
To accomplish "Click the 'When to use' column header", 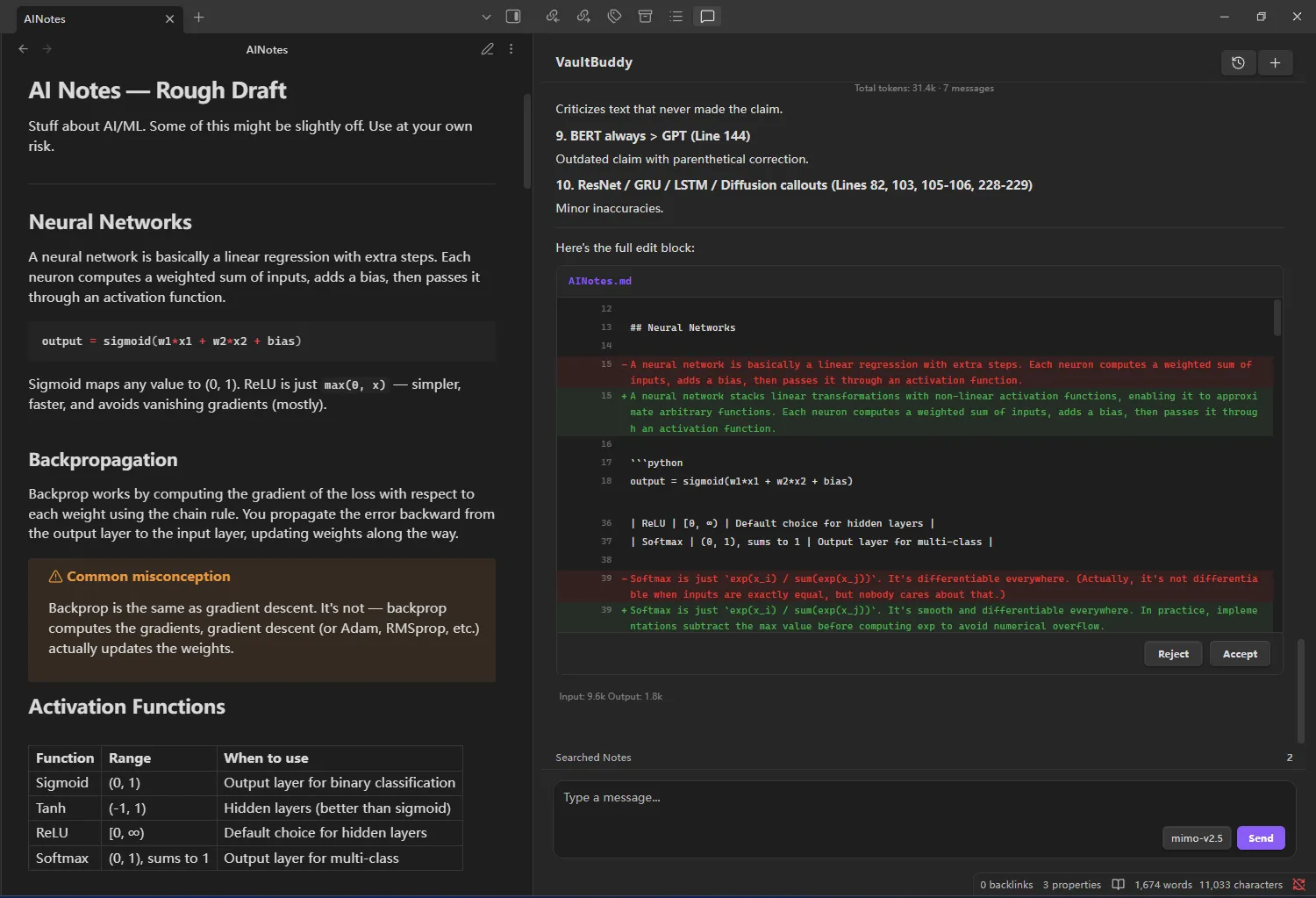I will pos(340,758).
